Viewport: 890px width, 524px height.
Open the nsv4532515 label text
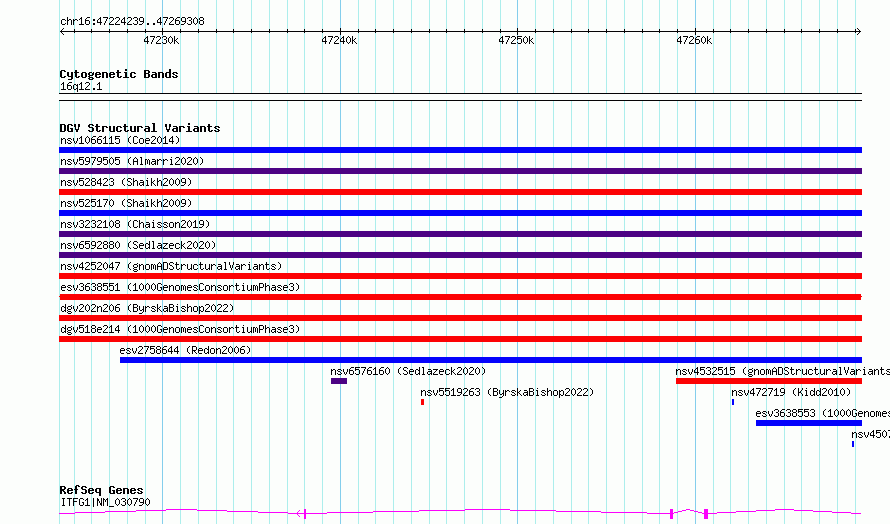[782, 371]
